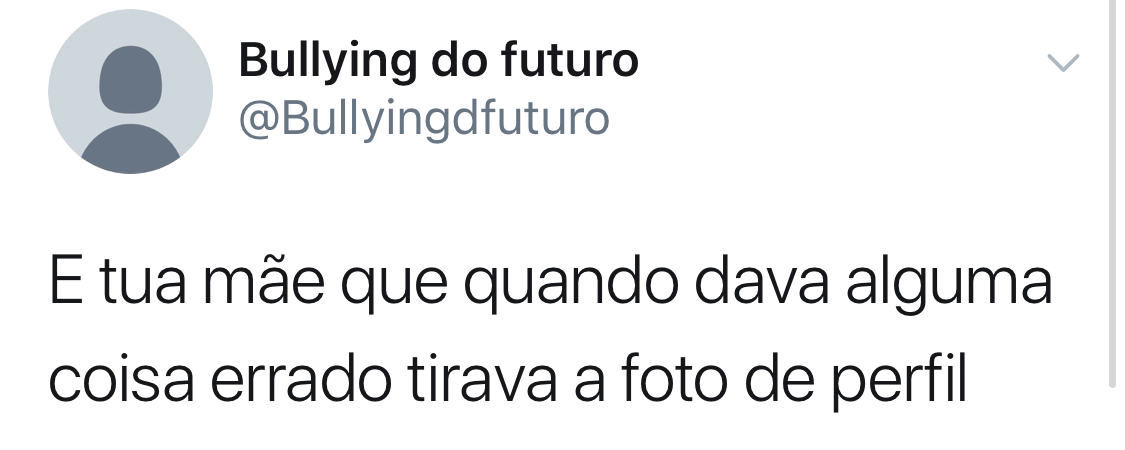The height and width of the screenshot is (450, 1125).
Task: Click the word 'mãe' in the tweet
Action: click(x=263, y=282)
